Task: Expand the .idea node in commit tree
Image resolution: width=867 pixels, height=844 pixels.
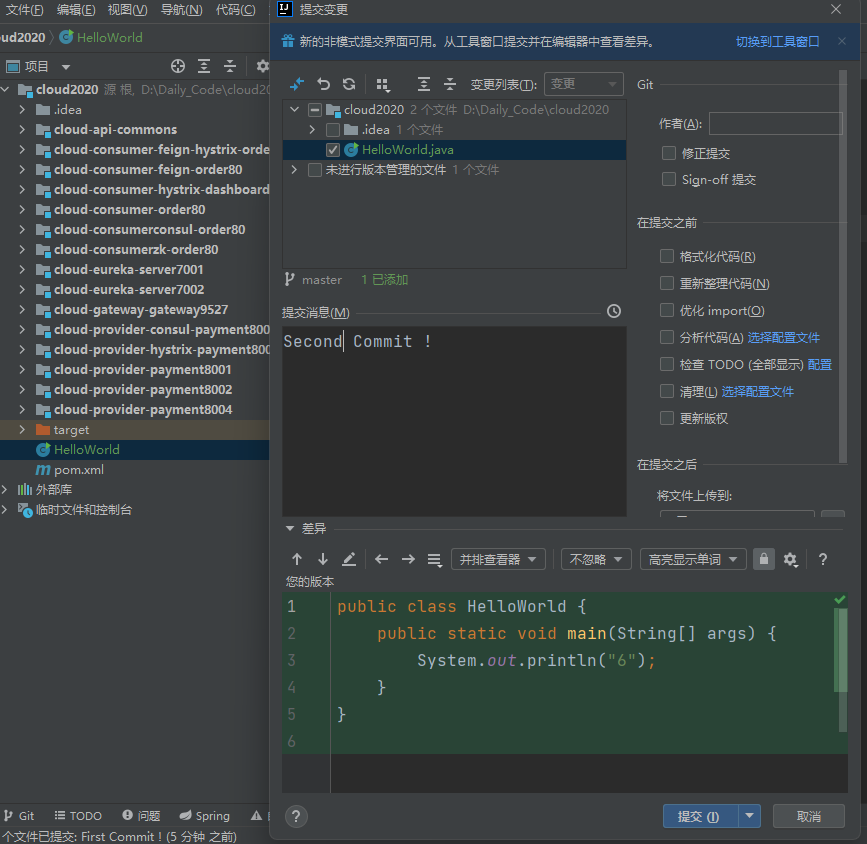Action: [x=312, y=130]
